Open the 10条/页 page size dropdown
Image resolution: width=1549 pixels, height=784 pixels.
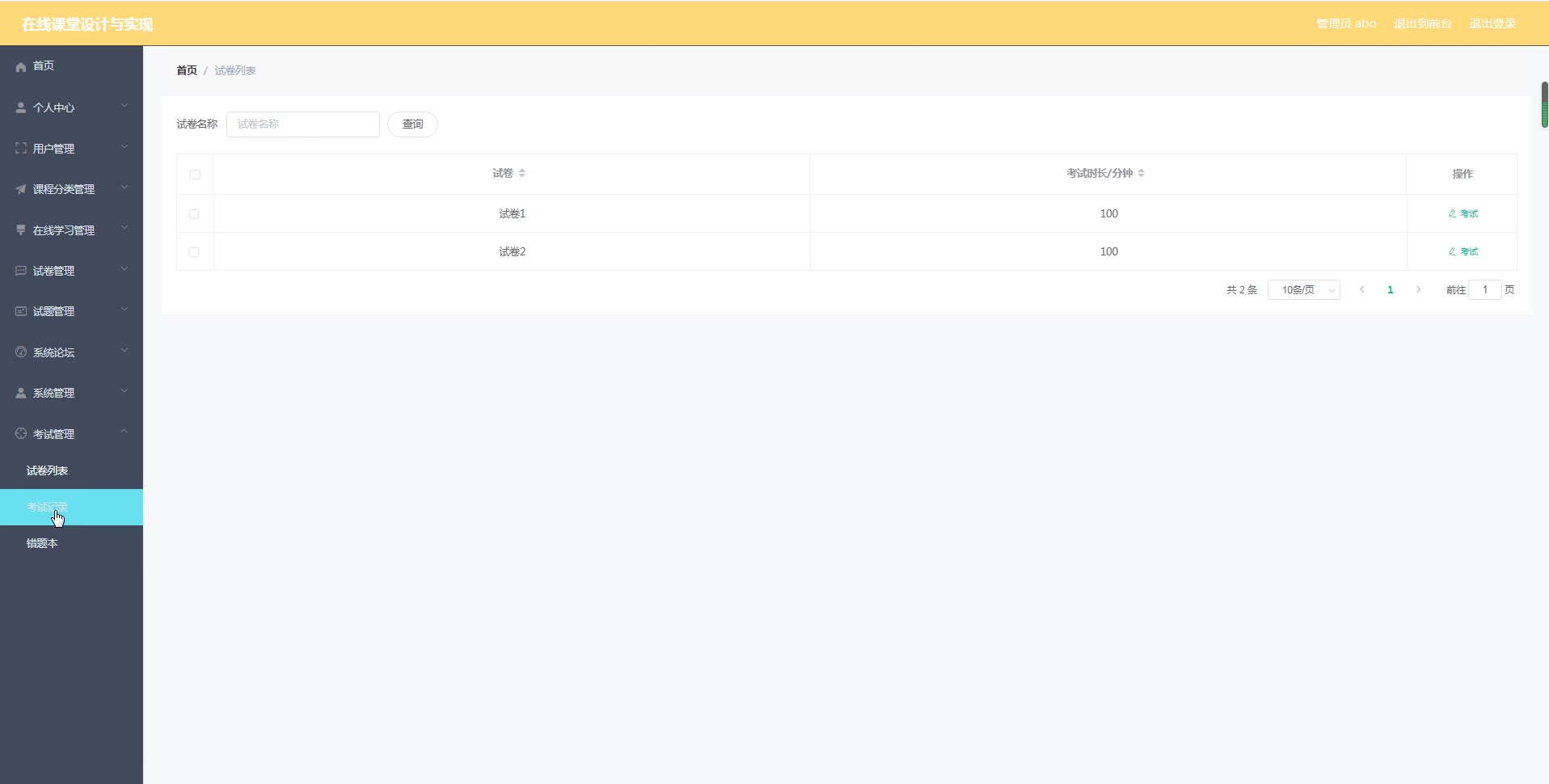(x=1303, y=289)
